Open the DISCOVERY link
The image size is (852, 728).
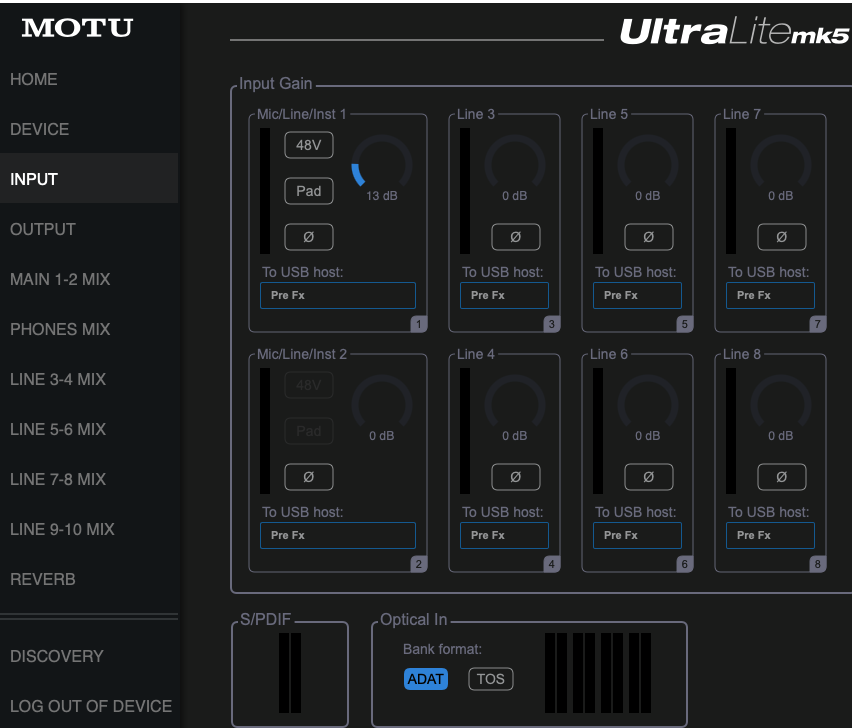click(x=57, y=656)
